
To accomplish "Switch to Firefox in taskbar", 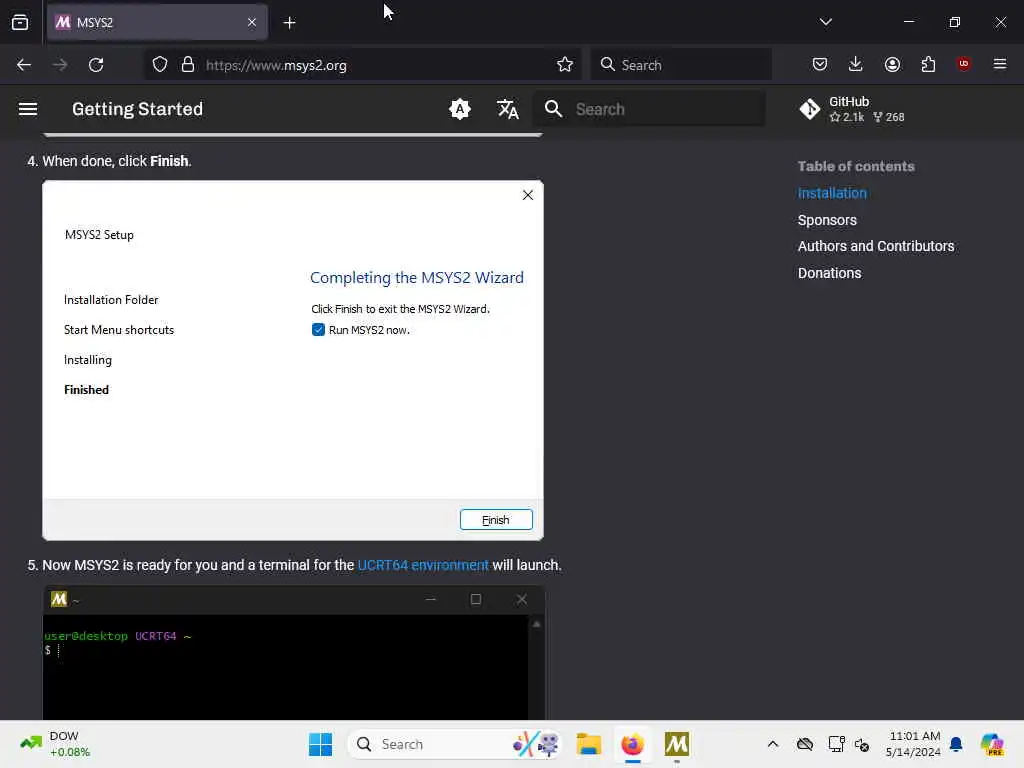I will pyautogui.click(x=632, y=744).
